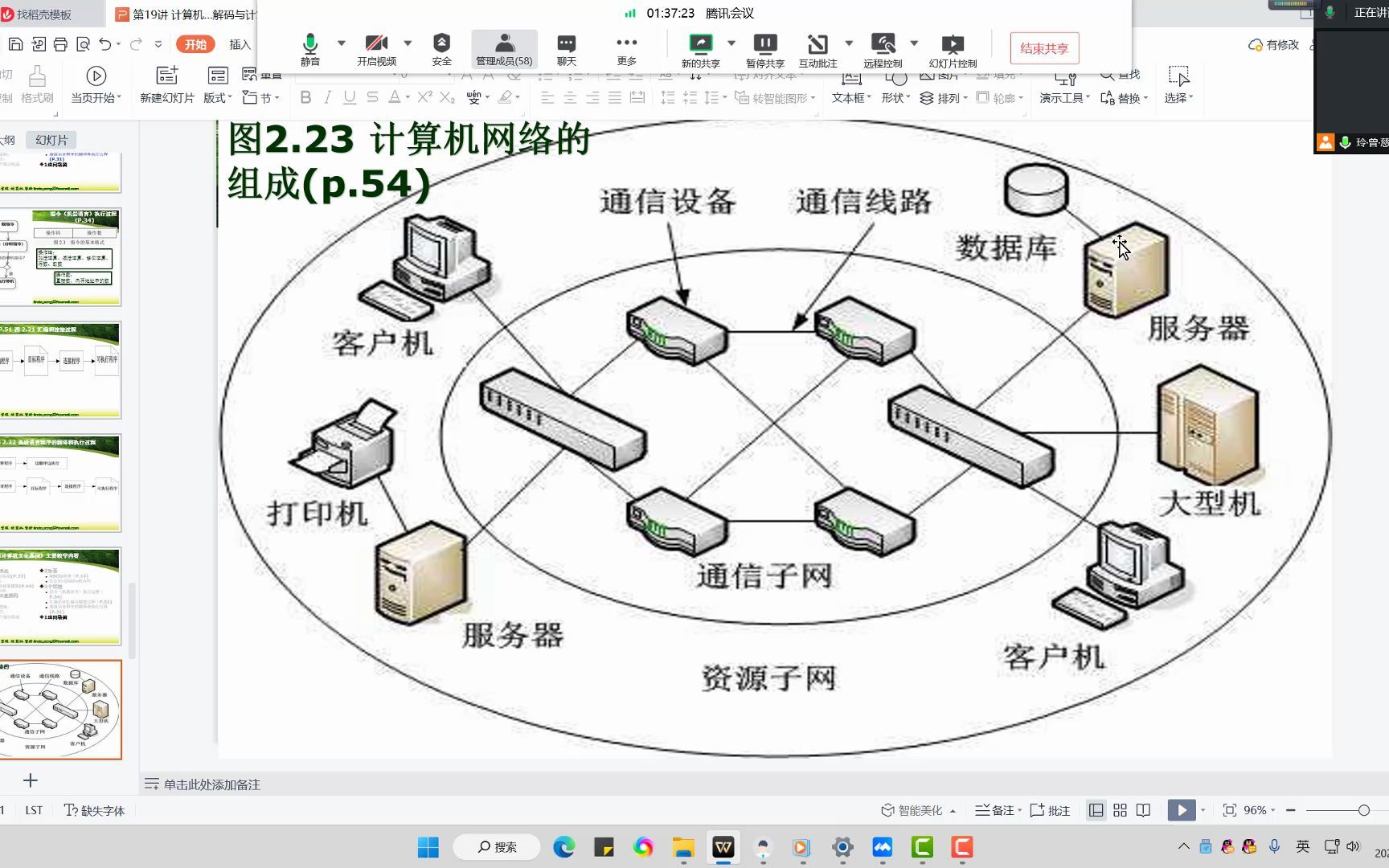The width and height of the screenshot is (1389, 868).
Task: Click the 批注 comments button
Action: [1050, 810]
